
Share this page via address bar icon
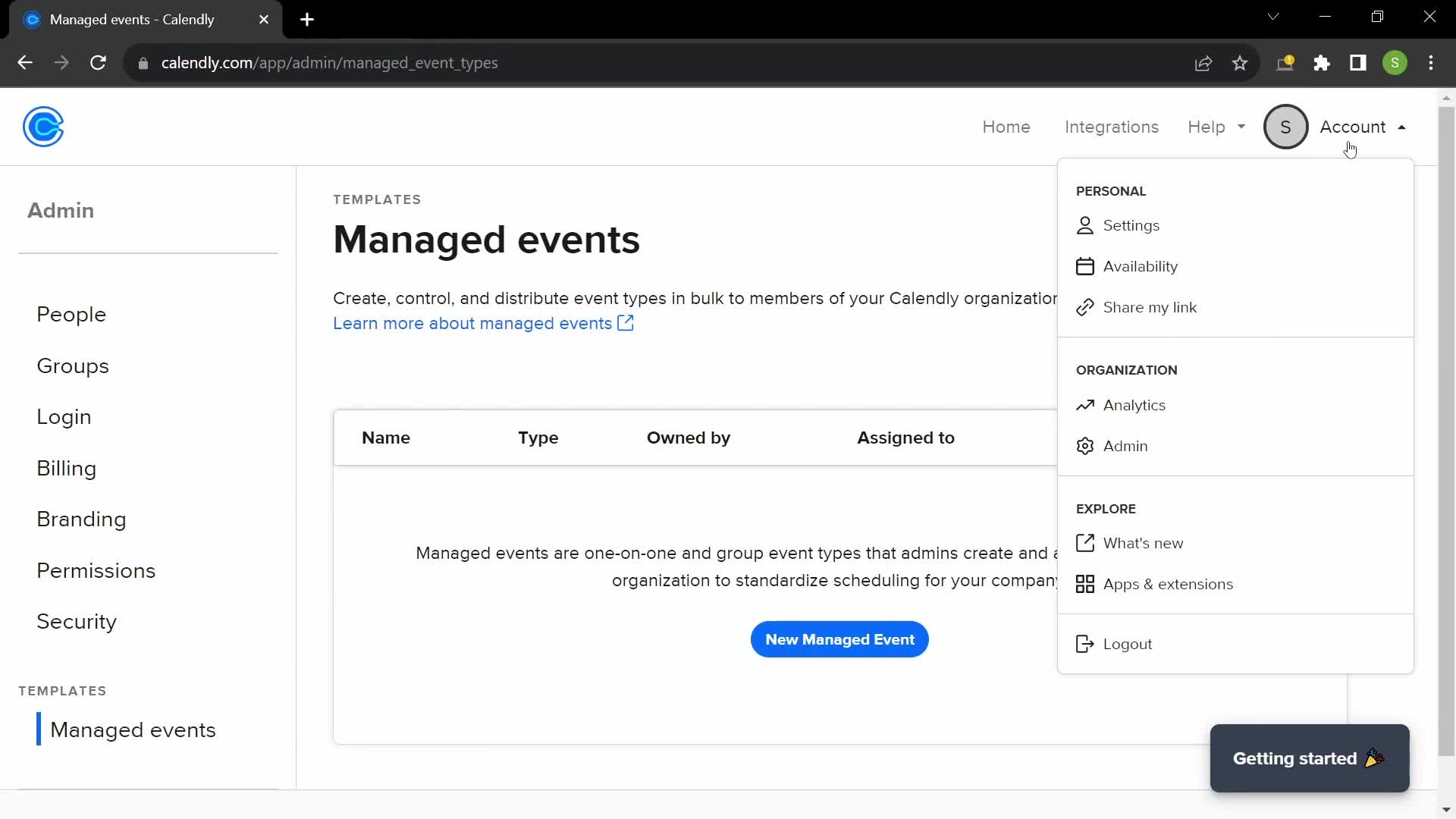[1203, 63]
